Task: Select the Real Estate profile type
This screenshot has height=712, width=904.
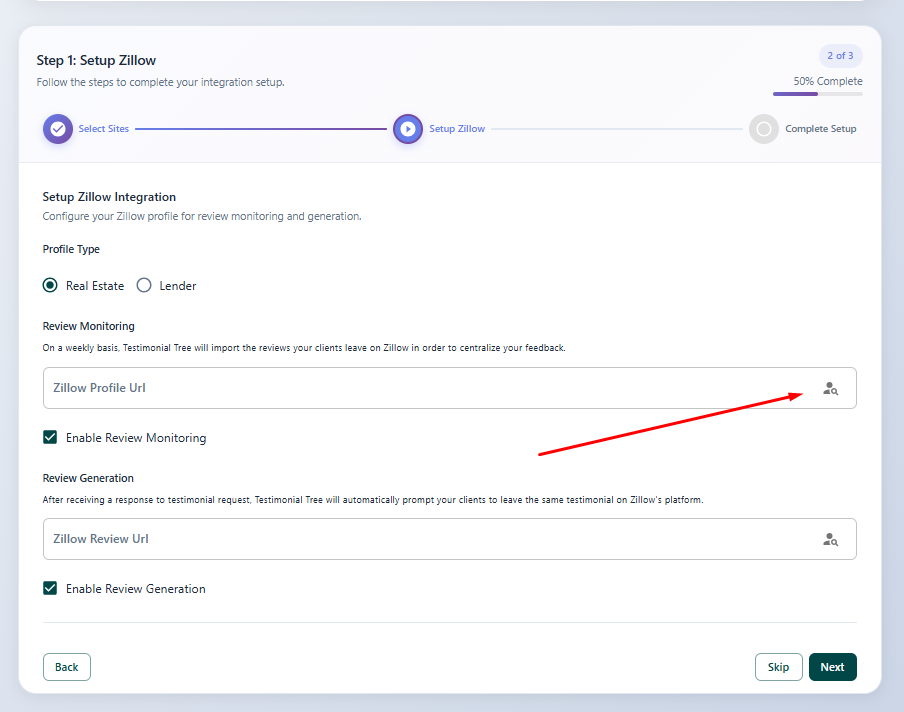Action: (x=50, y=285)
